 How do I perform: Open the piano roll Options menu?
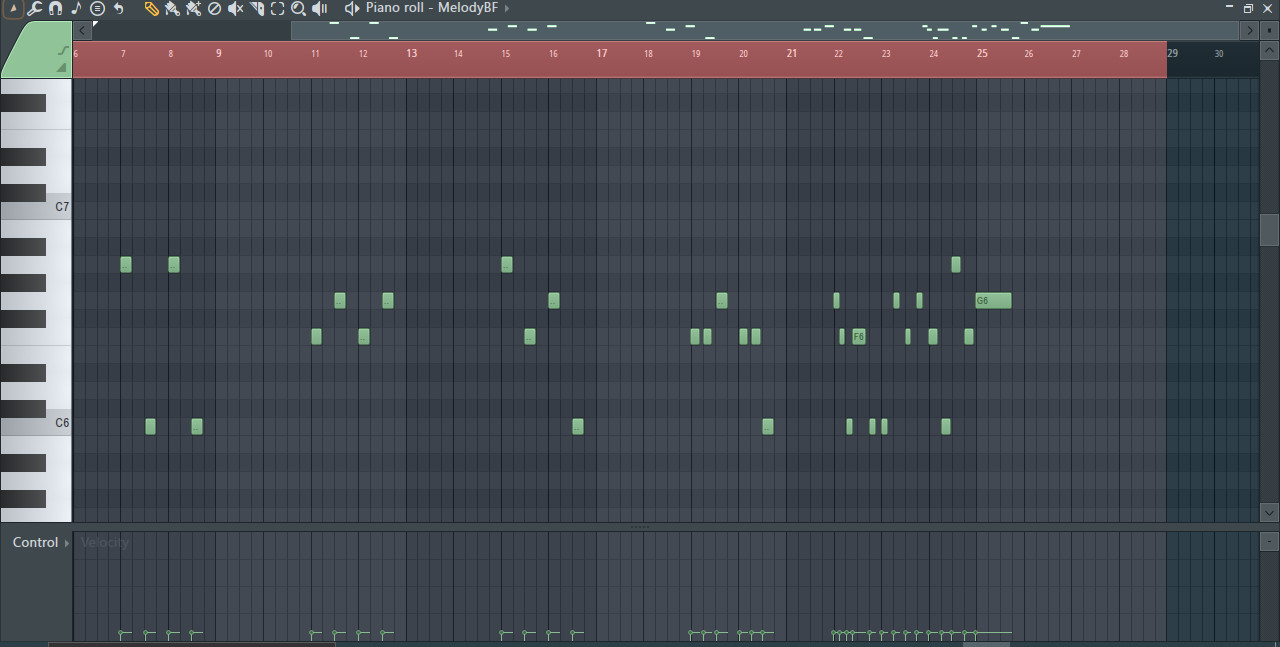pyautogui.click(x=96, y=8)
